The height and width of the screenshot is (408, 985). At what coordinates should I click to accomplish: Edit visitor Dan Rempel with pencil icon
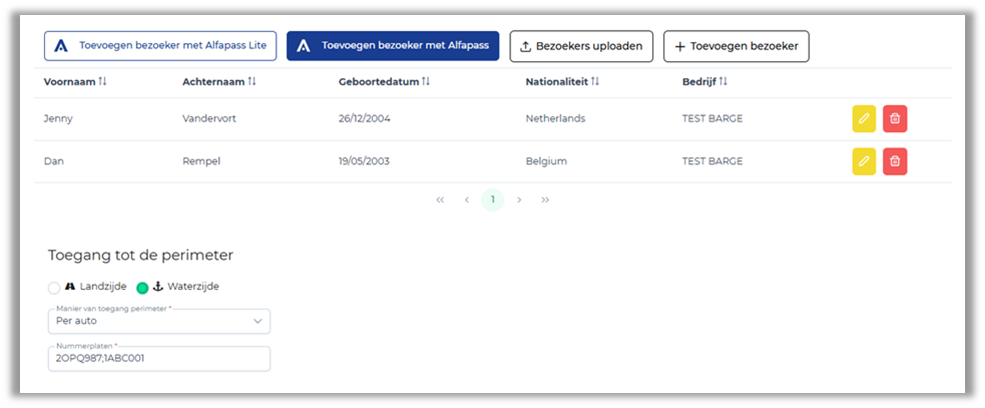point(864,161)
